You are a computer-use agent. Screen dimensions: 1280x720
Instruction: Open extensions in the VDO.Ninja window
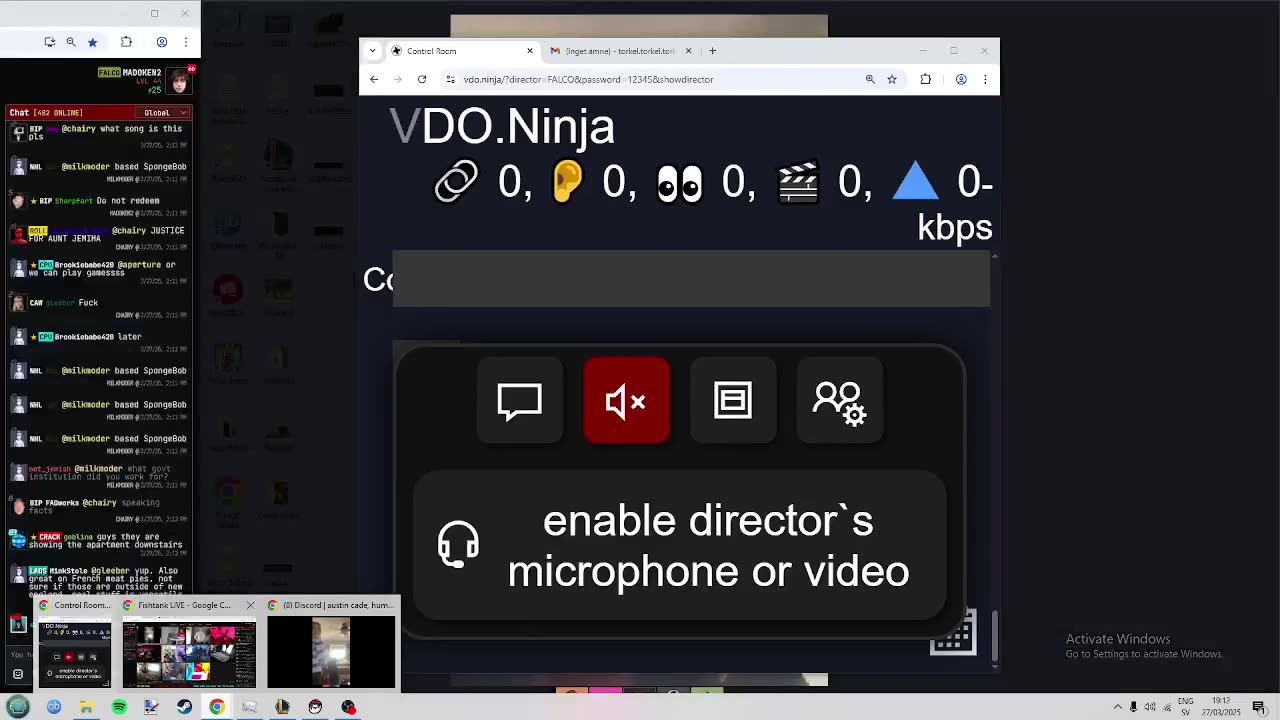925,79
